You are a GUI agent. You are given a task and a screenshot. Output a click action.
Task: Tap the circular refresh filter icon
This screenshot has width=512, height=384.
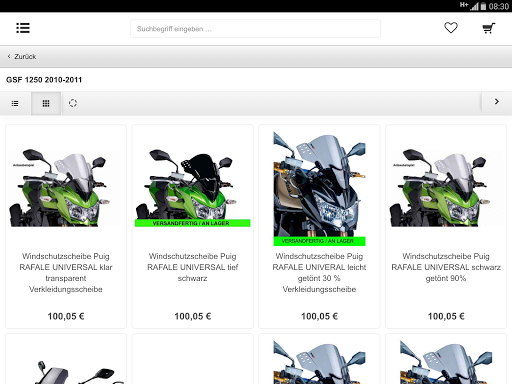pyautogui.click(x=73, y=103)
